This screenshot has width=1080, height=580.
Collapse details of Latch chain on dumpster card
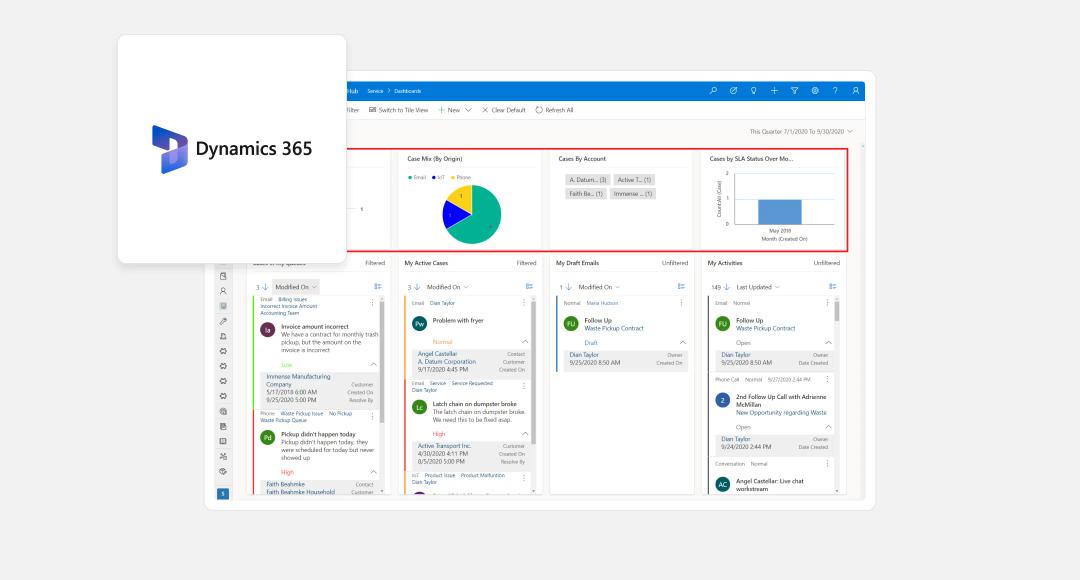pos(525,434)
